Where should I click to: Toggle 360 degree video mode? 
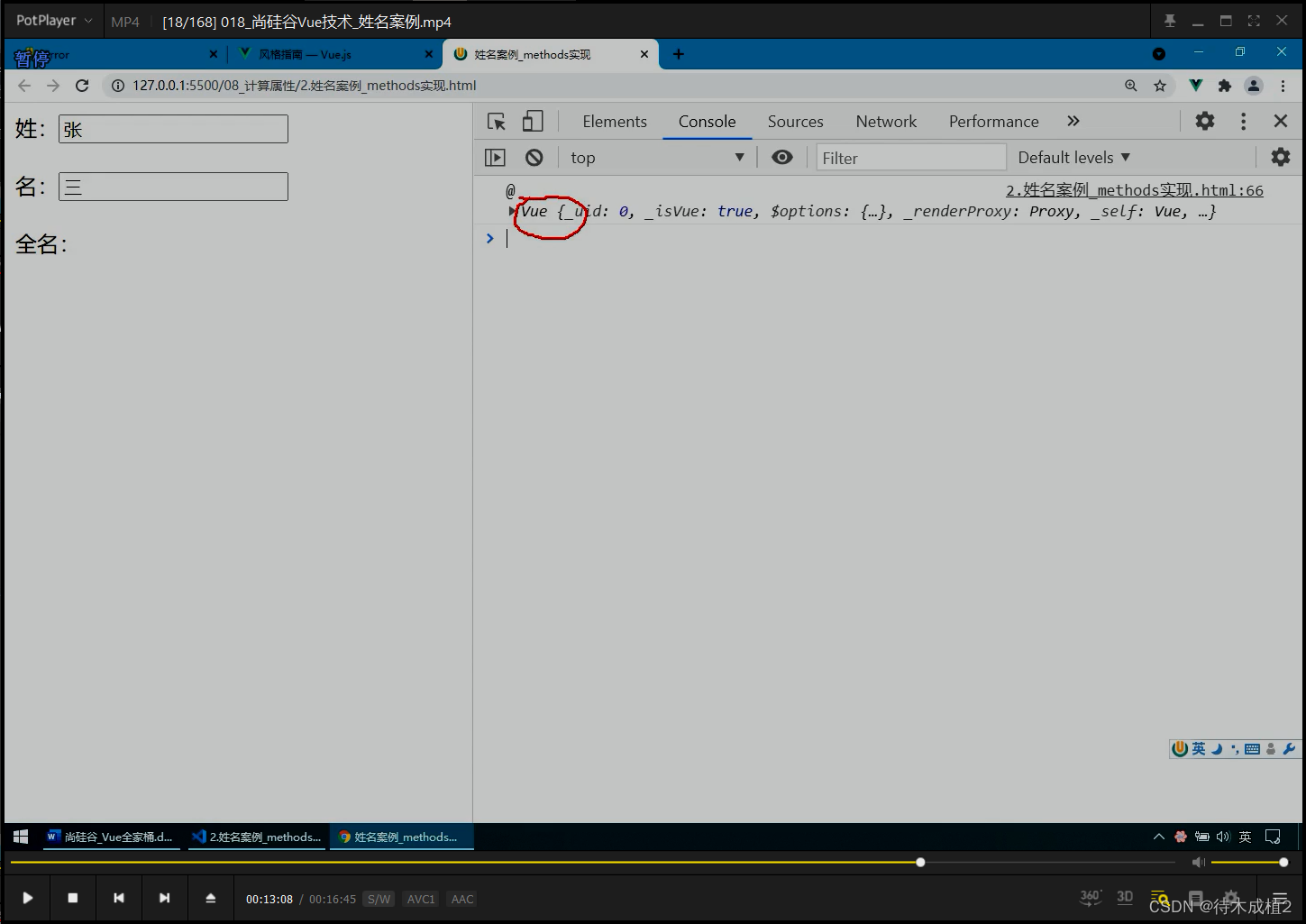click(1091, 897)
